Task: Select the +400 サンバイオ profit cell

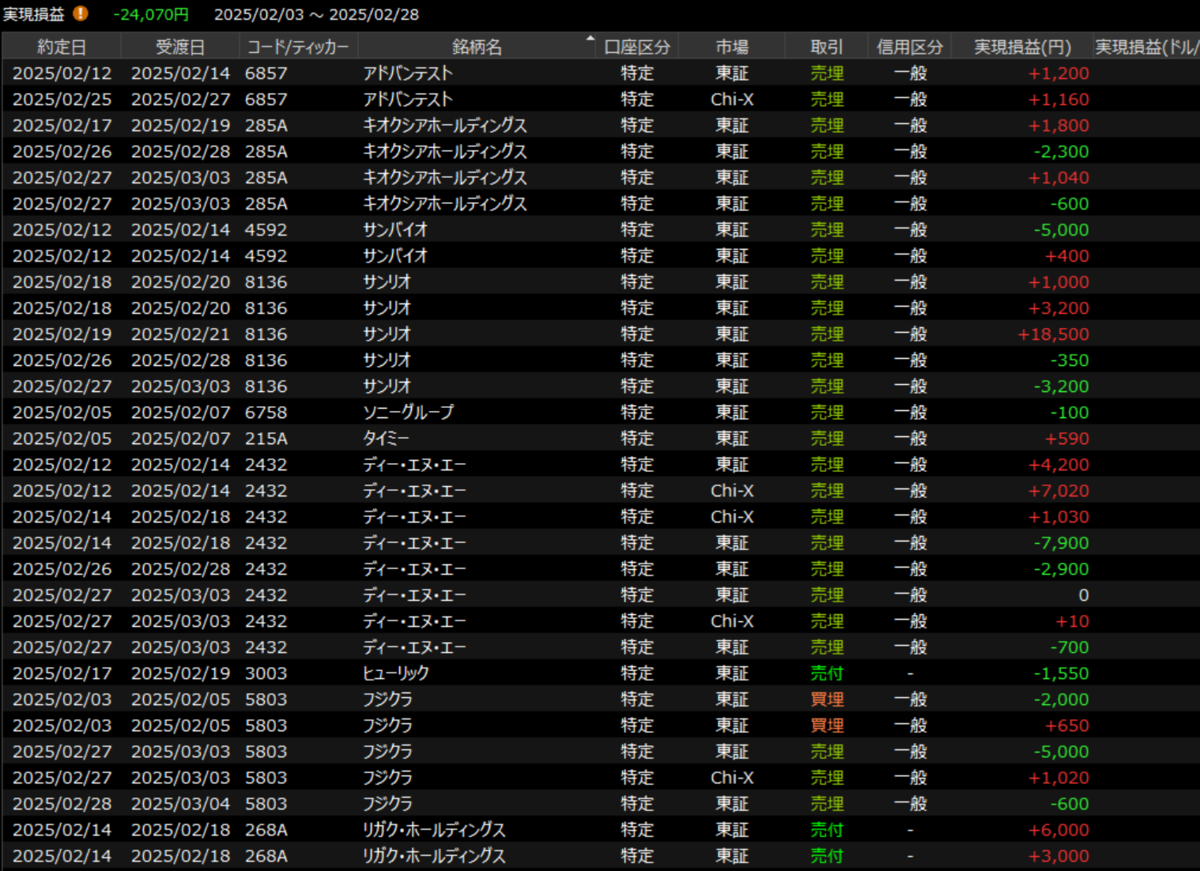Action: point(1067,256)
